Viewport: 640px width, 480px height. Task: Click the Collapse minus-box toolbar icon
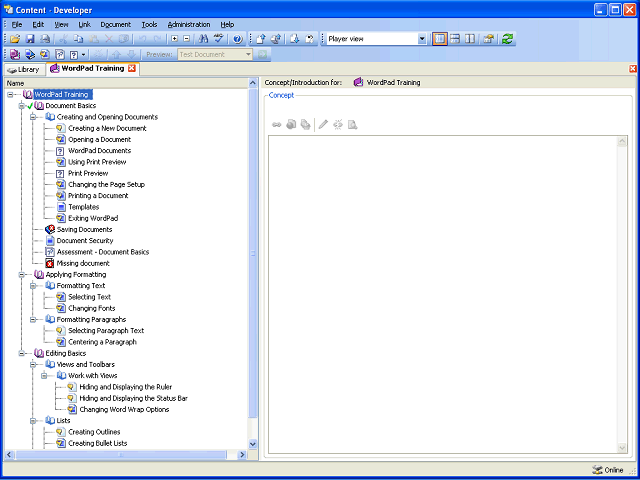pos(187,39)
